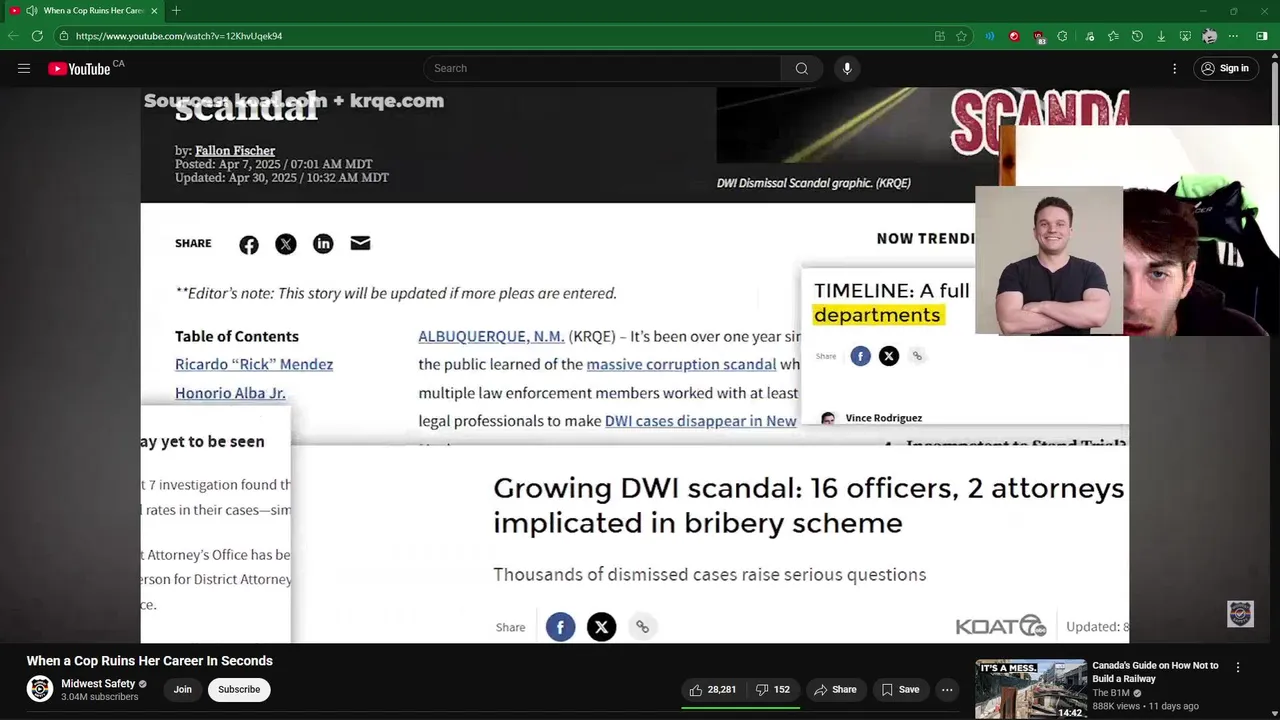Screen dimensions: 1280x720
Task: Open browser profile avatar
Action: pyautogui.click(x=1210, y=36)
